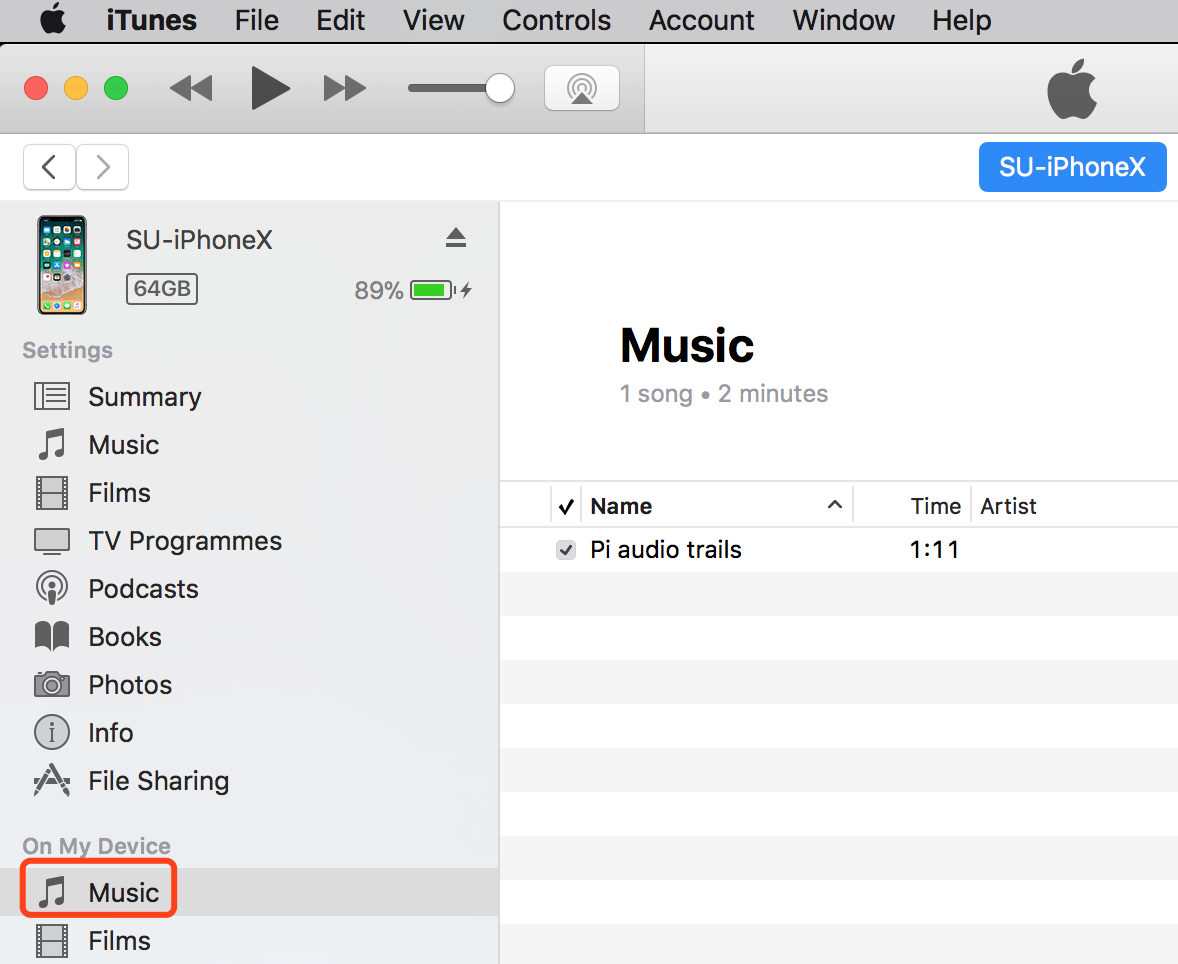This screenshot has width=1178, height=964.
Task: Click the film strip icon in Settings
Action: pos(52,493)
